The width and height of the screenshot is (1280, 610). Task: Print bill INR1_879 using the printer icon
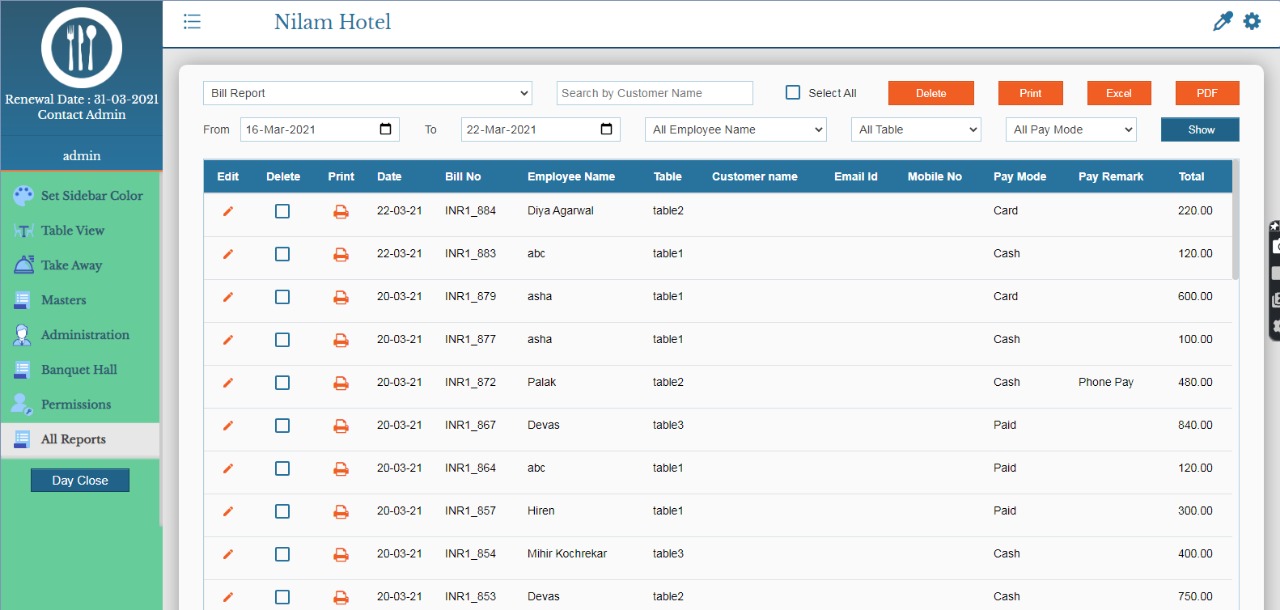coord(341,297)
